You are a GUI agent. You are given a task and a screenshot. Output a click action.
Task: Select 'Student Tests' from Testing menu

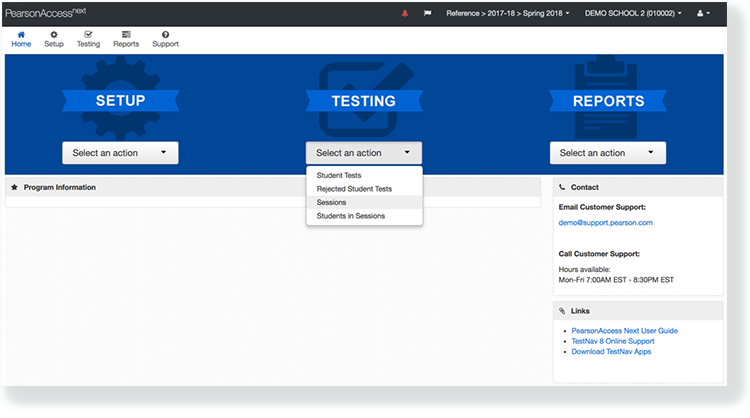(x=339, y=176)
